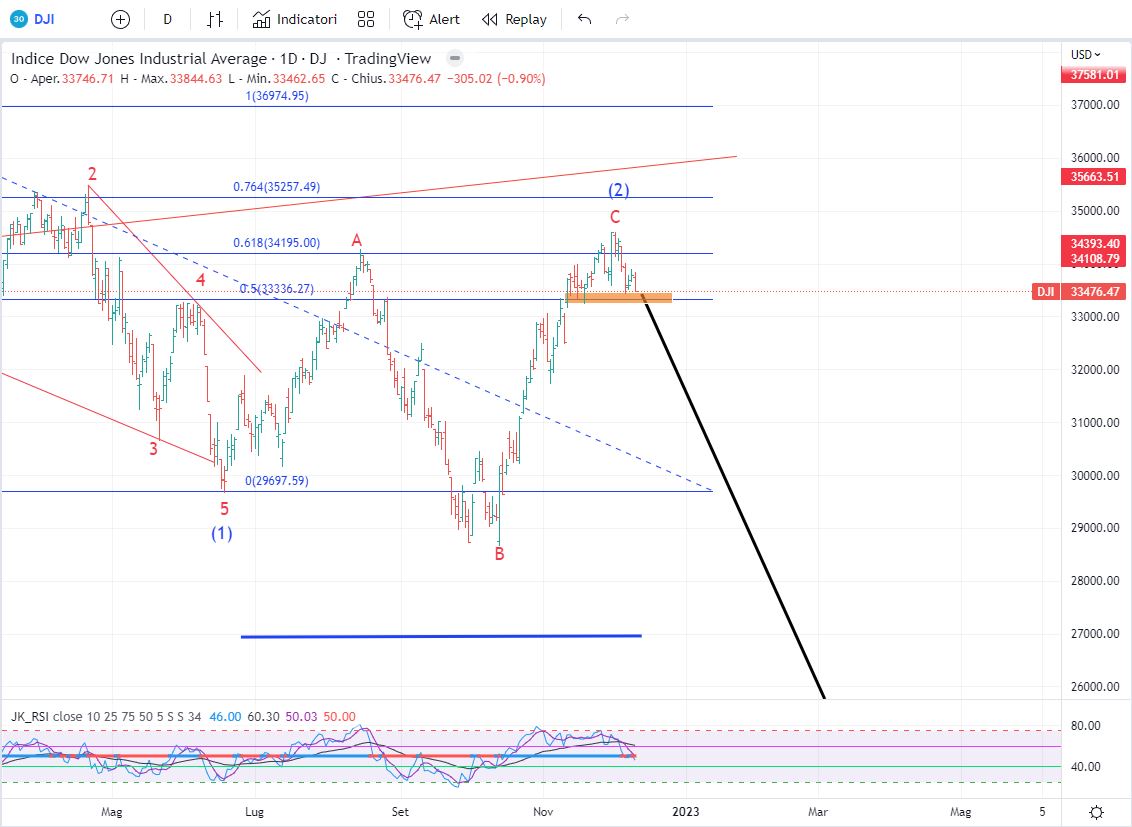Screen dimensions: 1132x827
Task: Click the JK_RSI value 46.00
Action: (x=225, y=717)
